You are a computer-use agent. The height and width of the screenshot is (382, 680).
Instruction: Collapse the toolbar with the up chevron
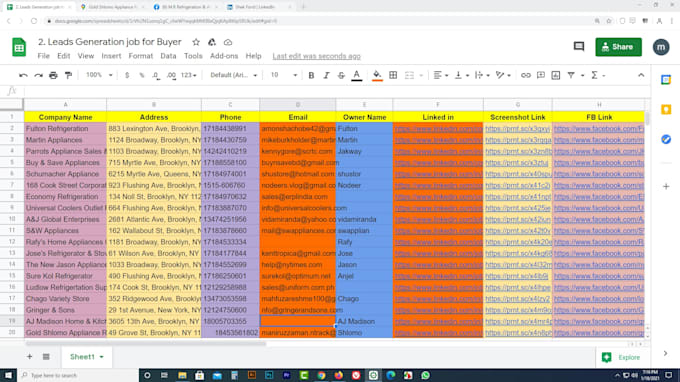(641, 75)
